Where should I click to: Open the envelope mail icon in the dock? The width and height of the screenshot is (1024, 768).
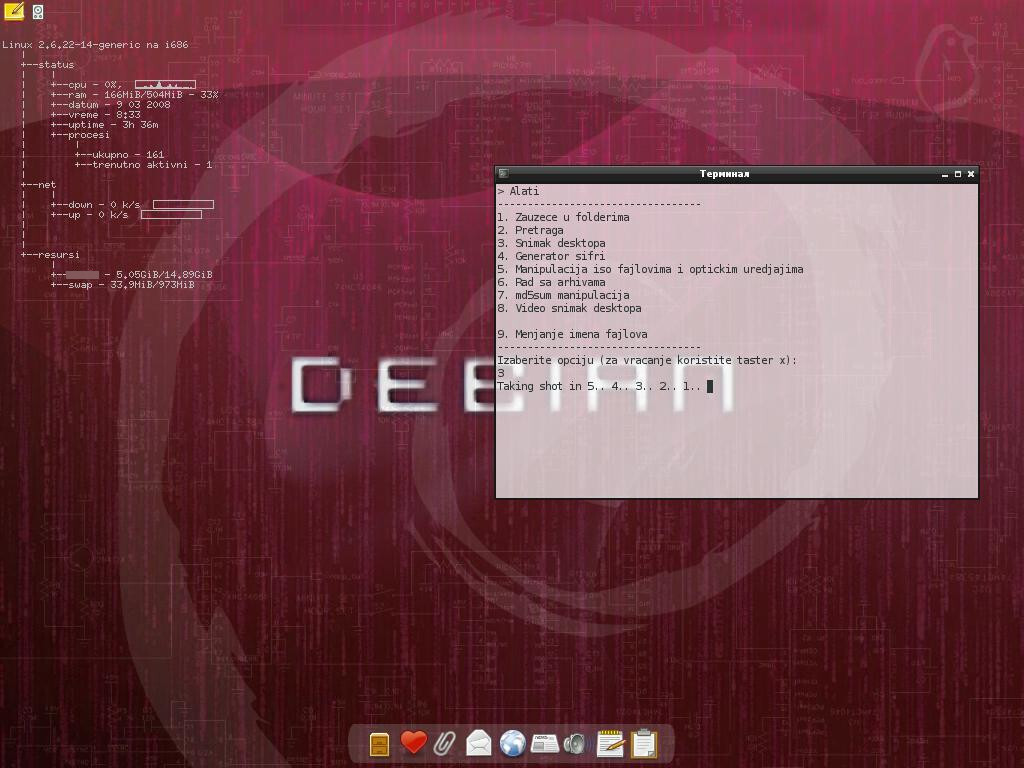coord(477,743)
